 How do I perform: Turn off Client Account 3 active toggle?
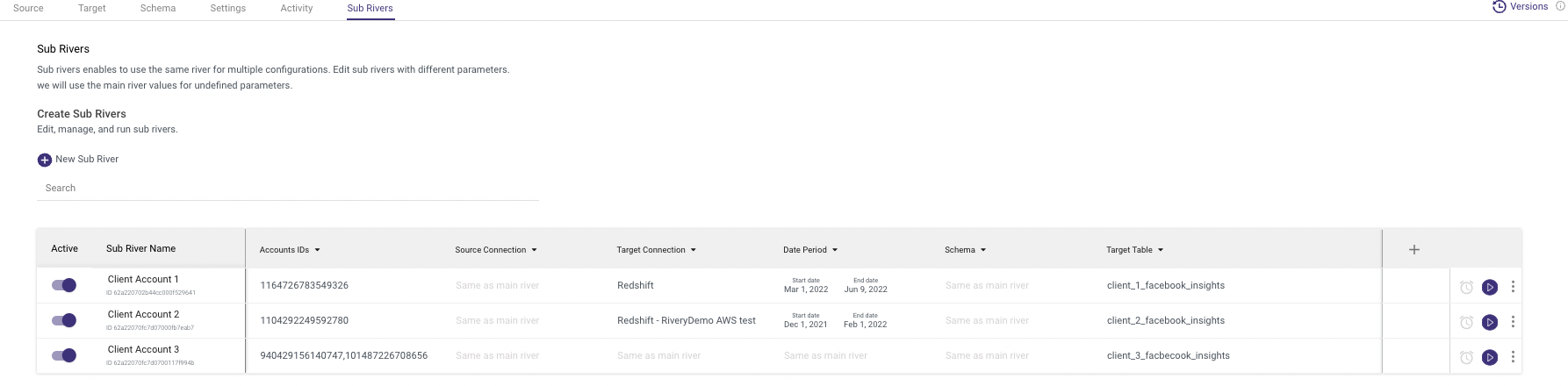(x=64, y=355)
